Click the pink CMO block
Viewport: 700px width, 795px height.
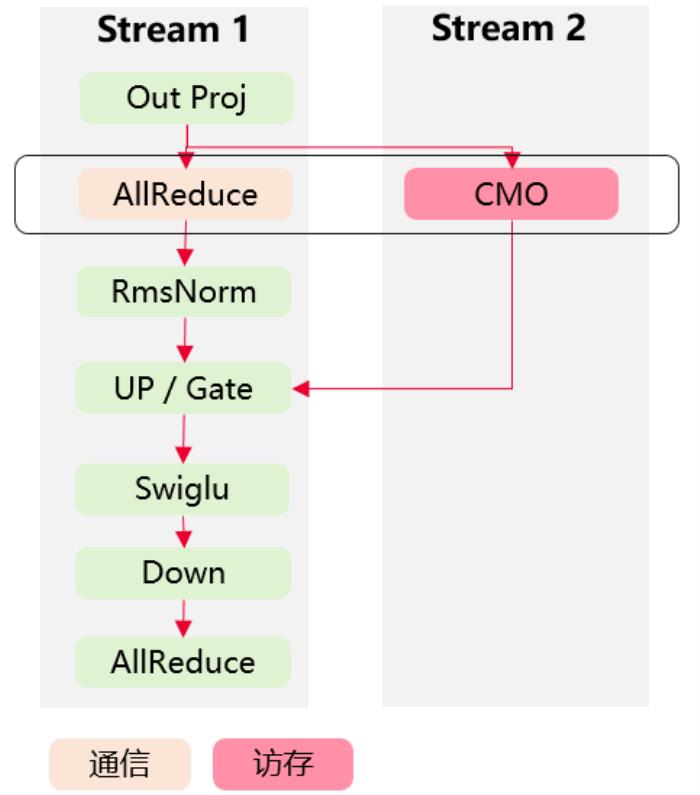coord(511,193)
